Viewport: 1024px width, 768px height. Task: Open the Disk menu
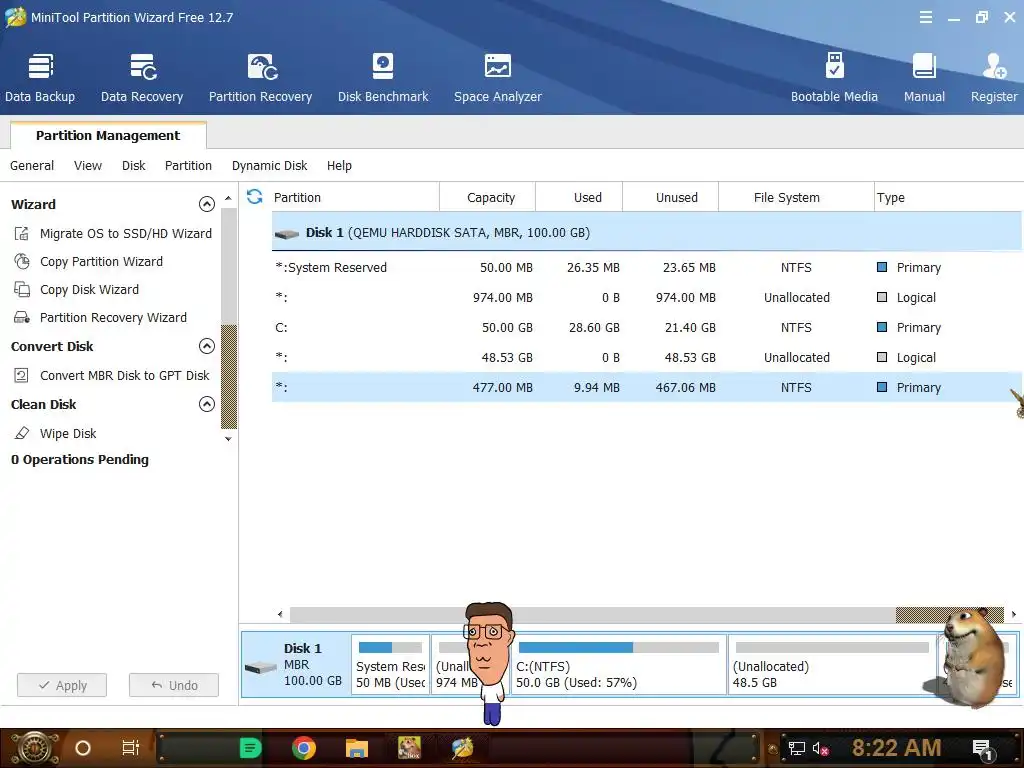click(x=134, y=166)
